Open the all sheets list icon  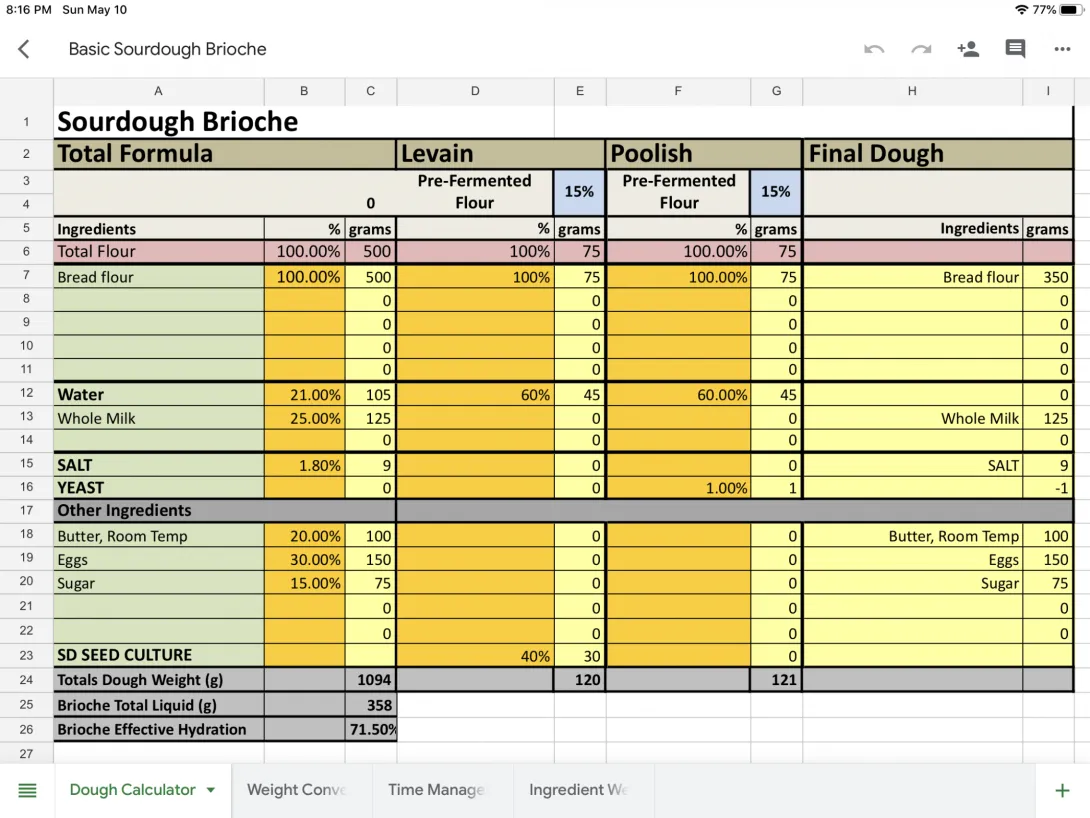27,791
